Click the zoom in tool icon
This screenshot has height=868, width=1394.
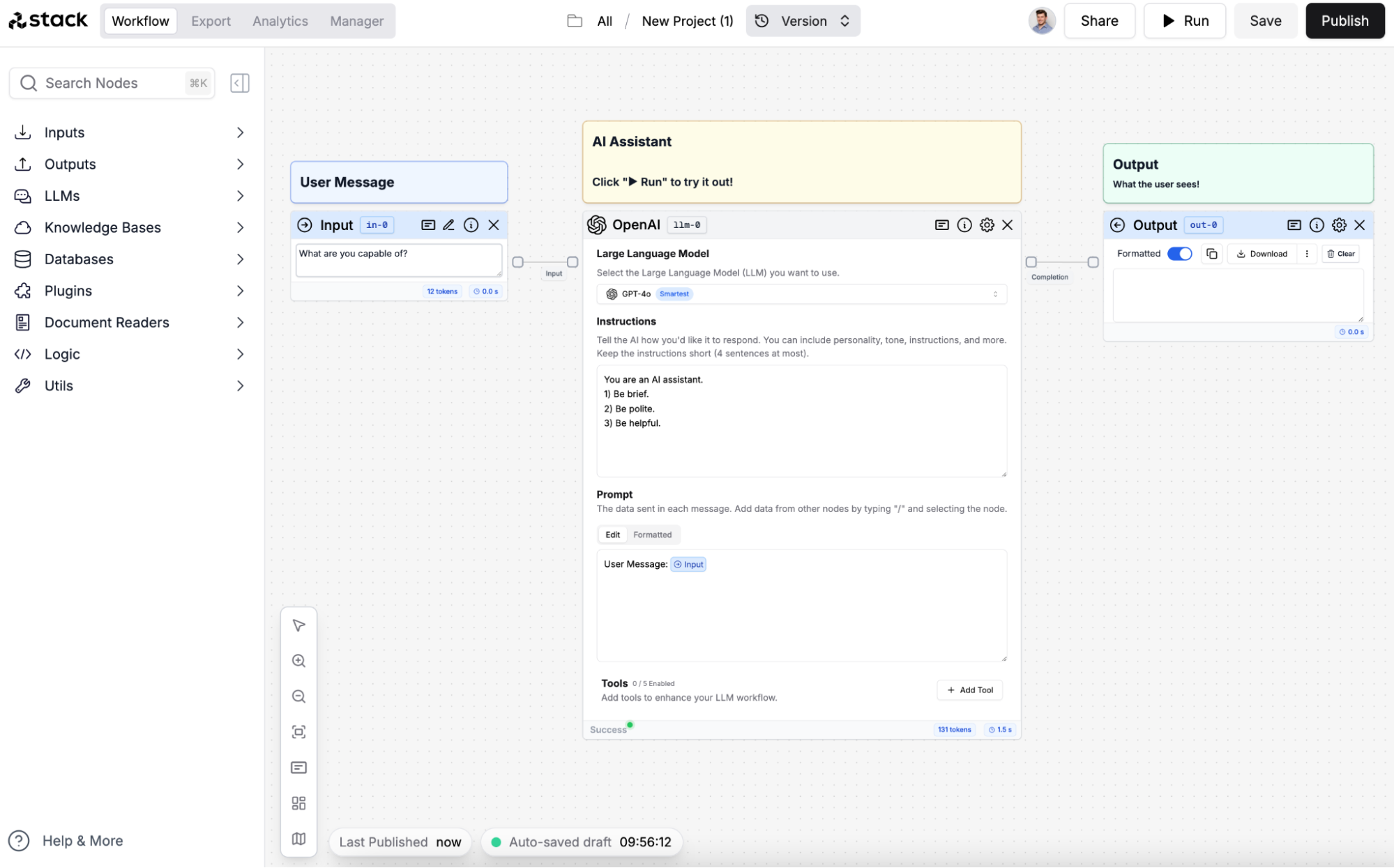(x=298, y=660)
